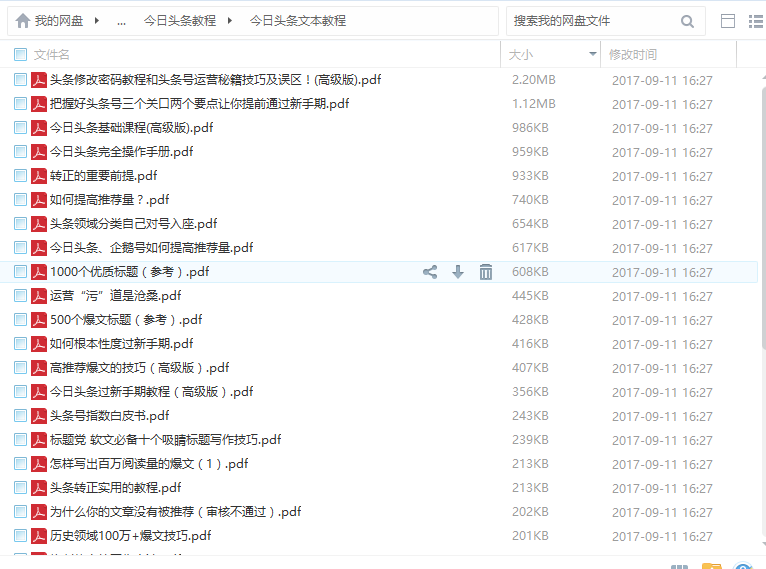
Task: Open 如何根本性度过新手期.pdf file name
Action: pos(122,344)
